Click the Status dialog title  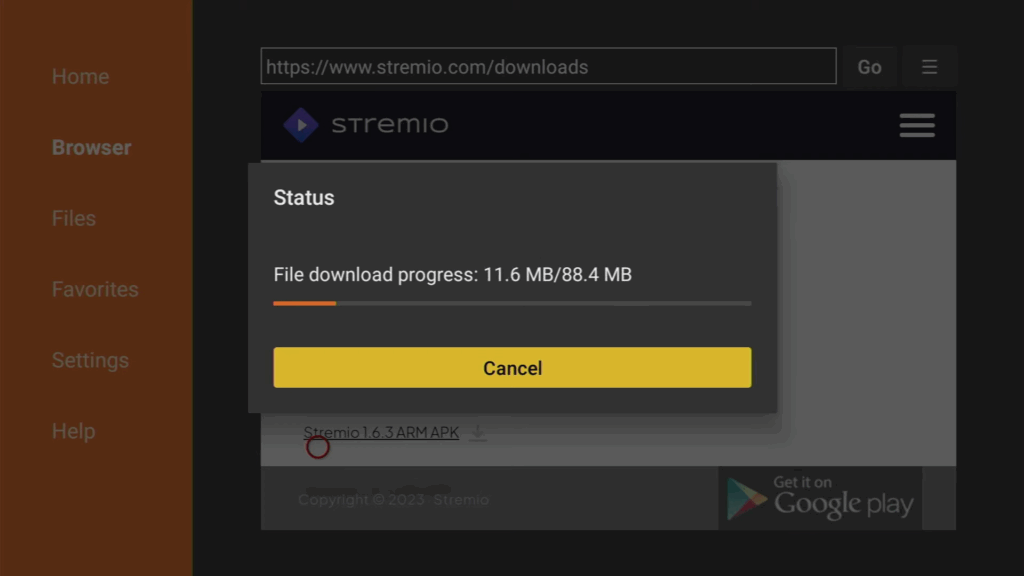pyautogui.click(x=304, y=197)
